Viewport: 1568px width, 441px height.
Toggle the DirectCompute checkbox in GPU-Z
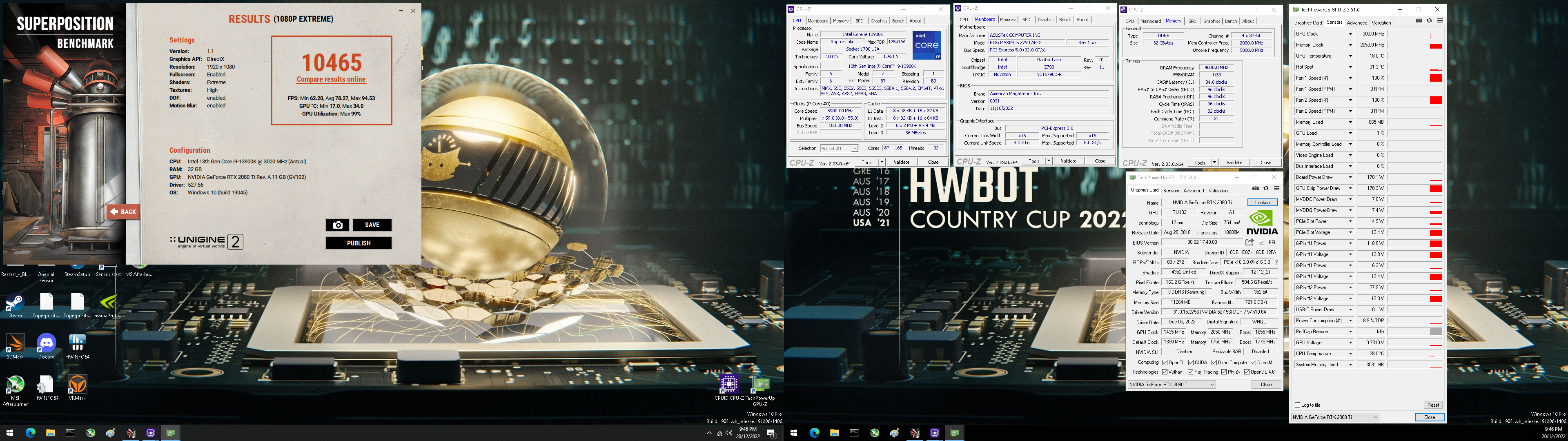click(1214, 363)
